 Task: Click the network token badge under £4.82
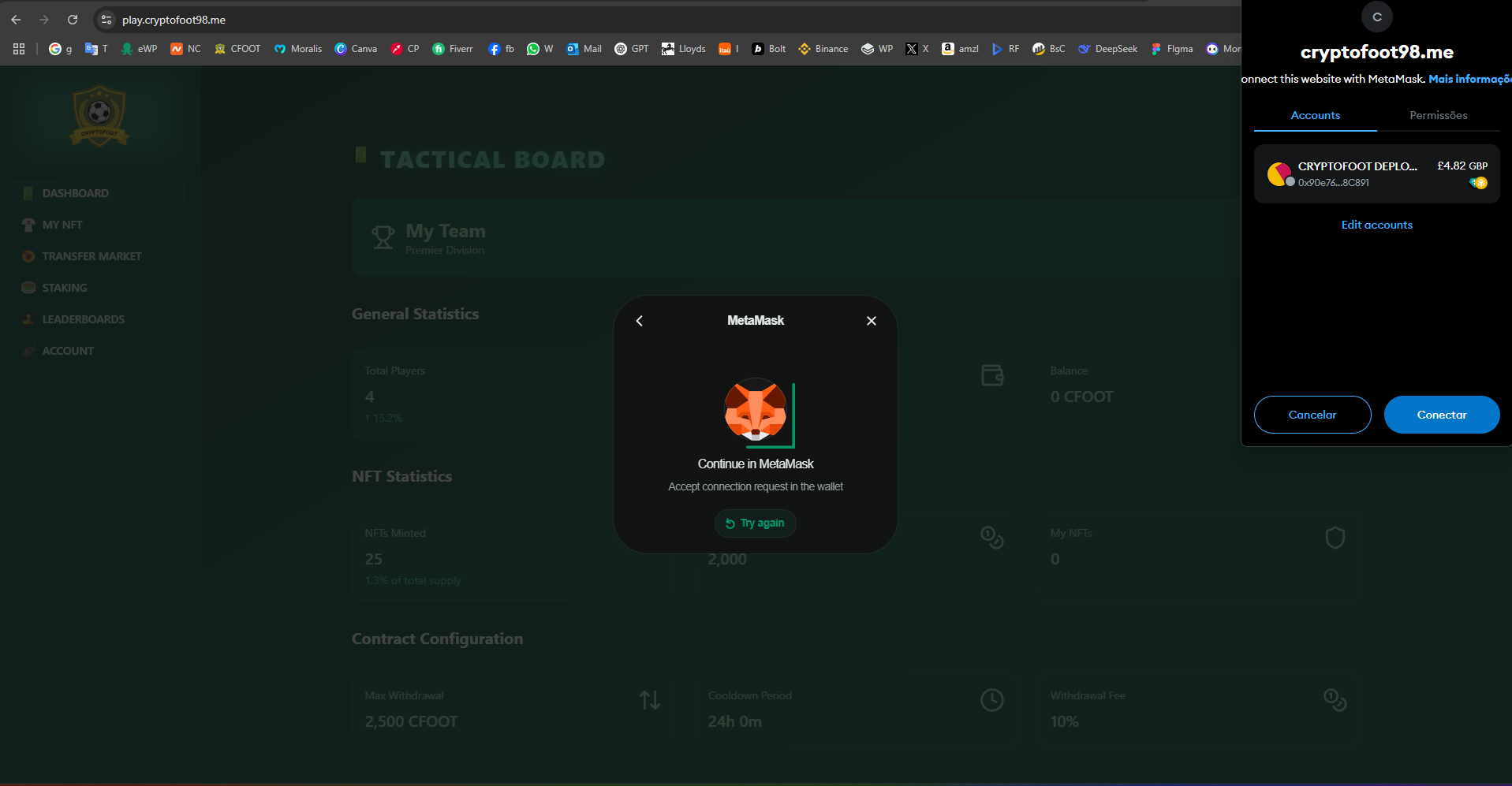pos(1479,183)
